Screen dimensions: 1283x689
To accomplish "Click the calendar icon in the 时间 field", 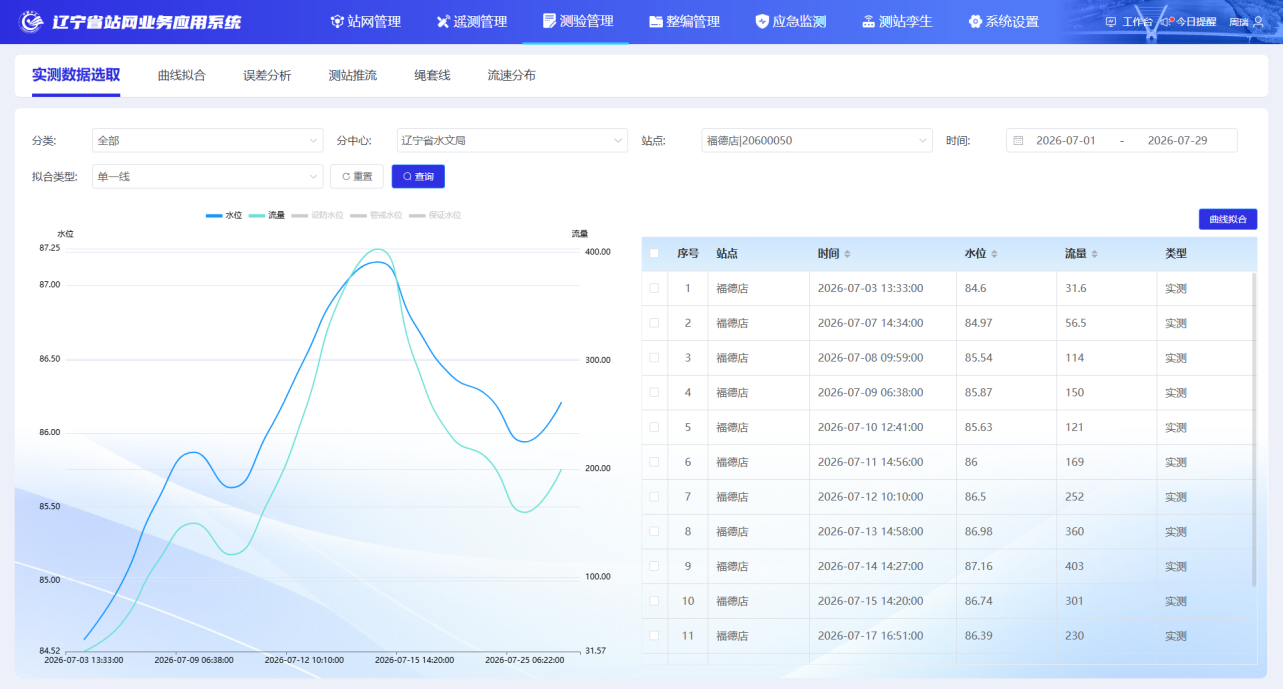I will click(1018, 141).
